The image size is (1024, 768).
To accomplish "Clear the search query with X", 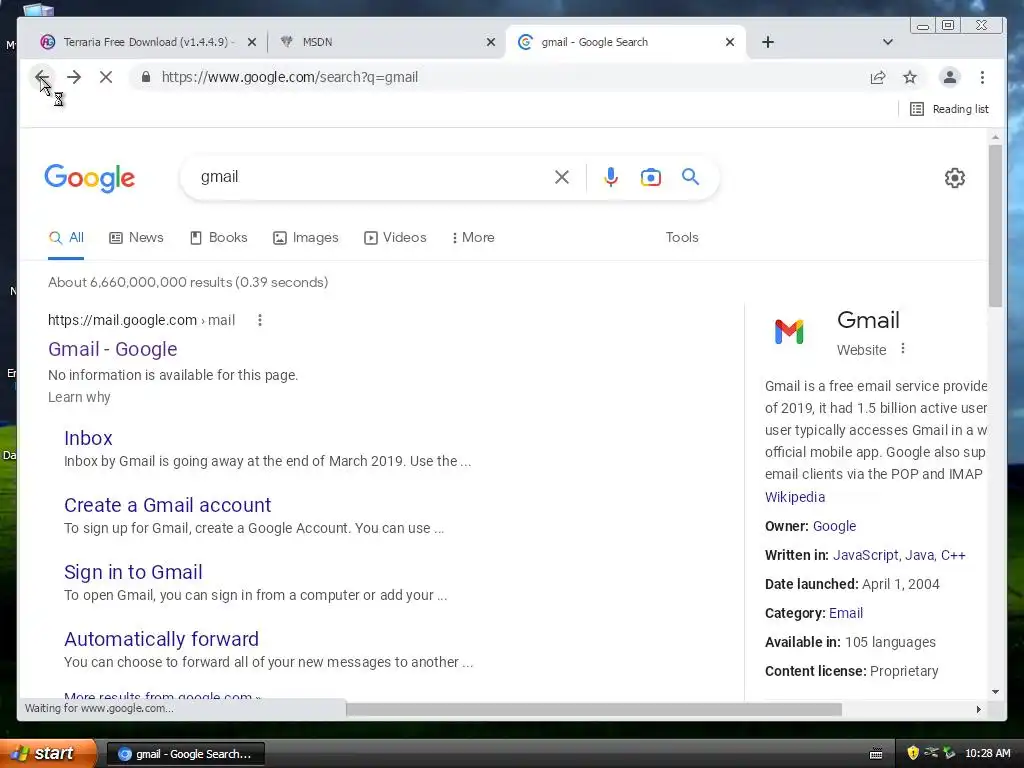I will (x=562, y=177).
